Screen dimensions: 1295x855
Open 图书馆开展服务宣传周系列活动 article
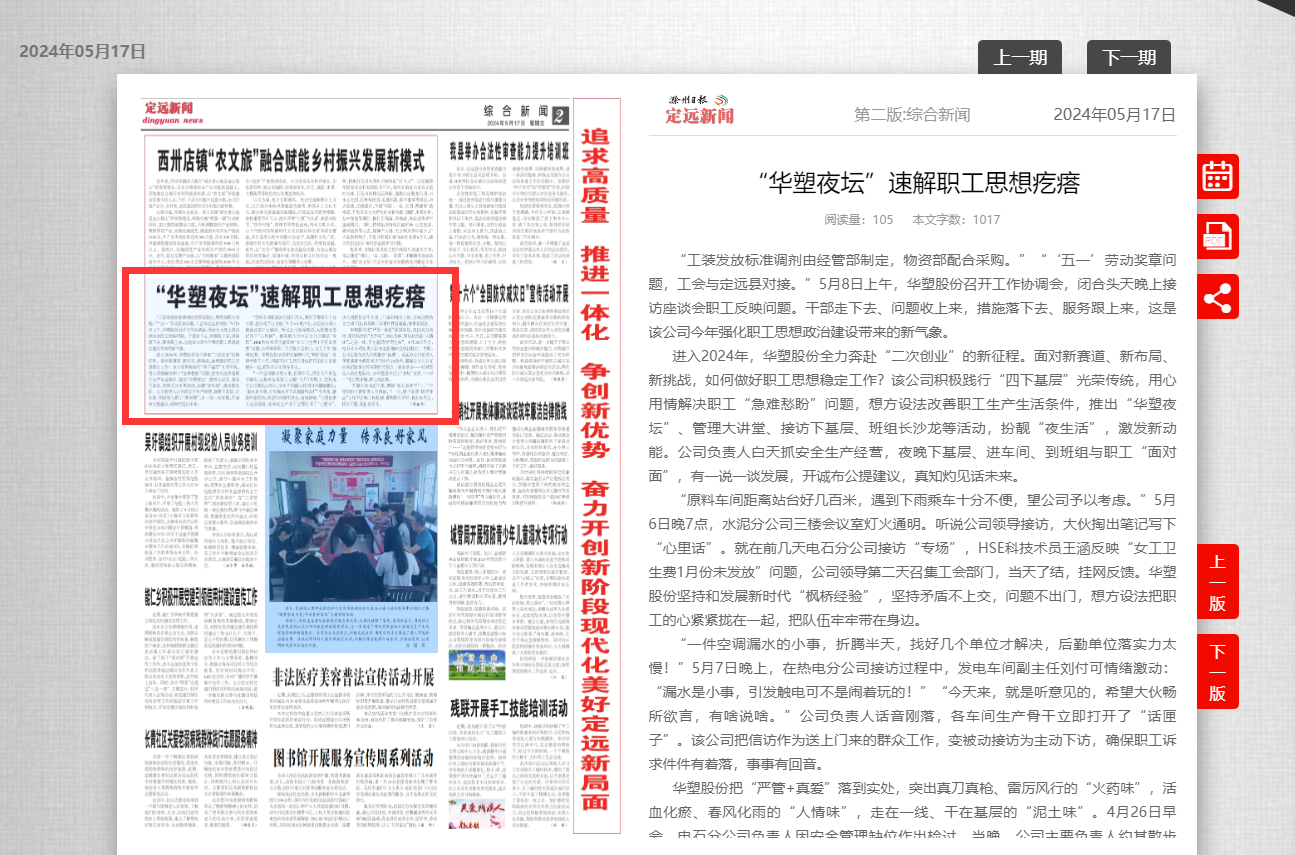point(353,756)
